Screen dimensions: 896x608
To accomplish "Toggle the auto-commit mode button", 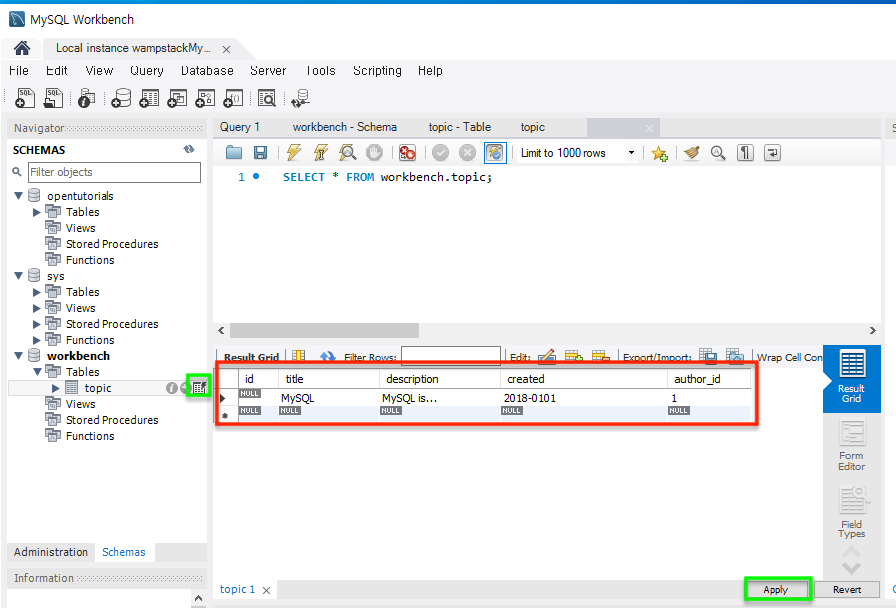I will point(495,153).
